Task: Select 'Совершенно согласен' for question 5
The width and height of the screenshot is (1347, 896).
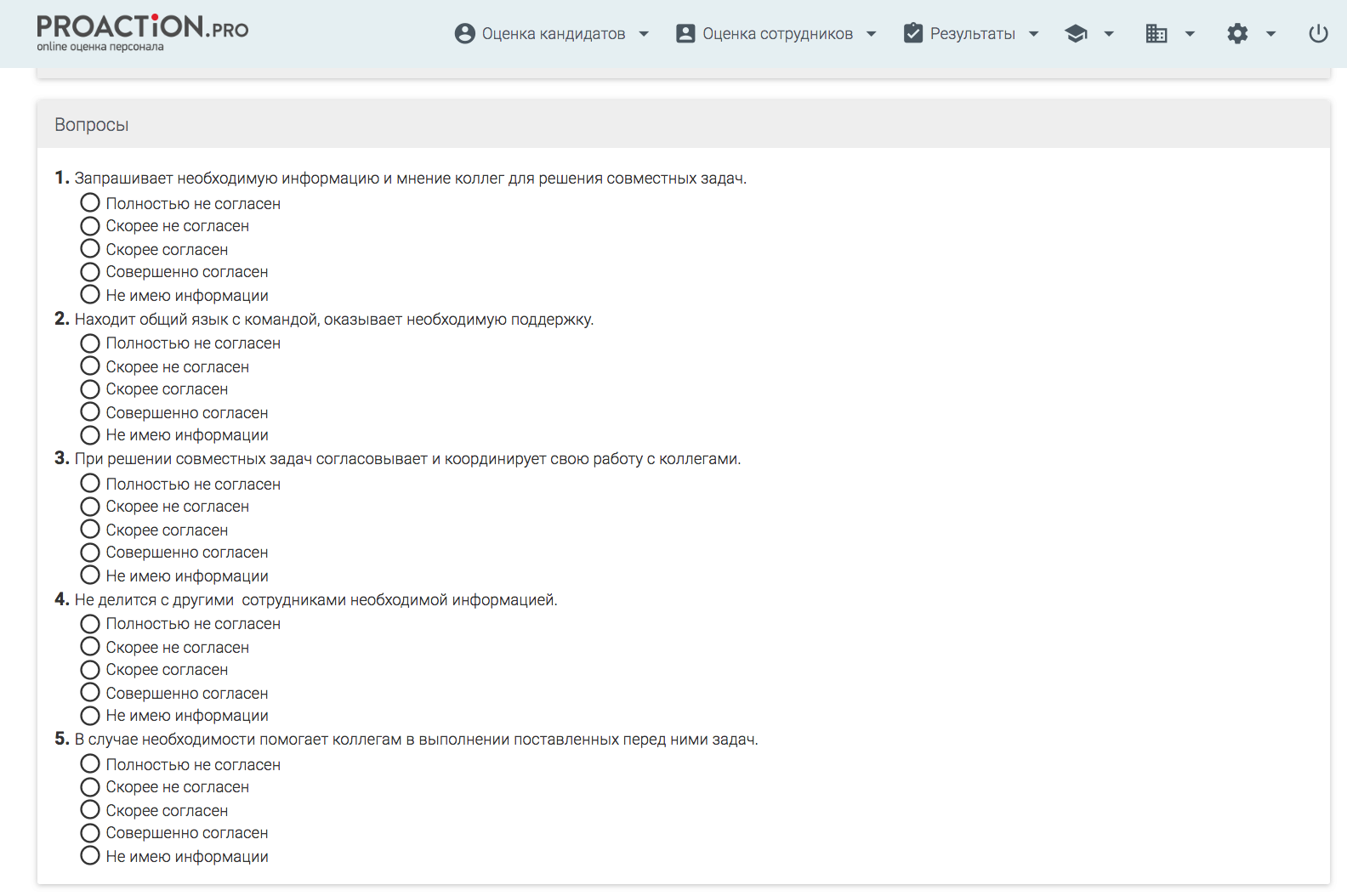Action: (90, 833)
